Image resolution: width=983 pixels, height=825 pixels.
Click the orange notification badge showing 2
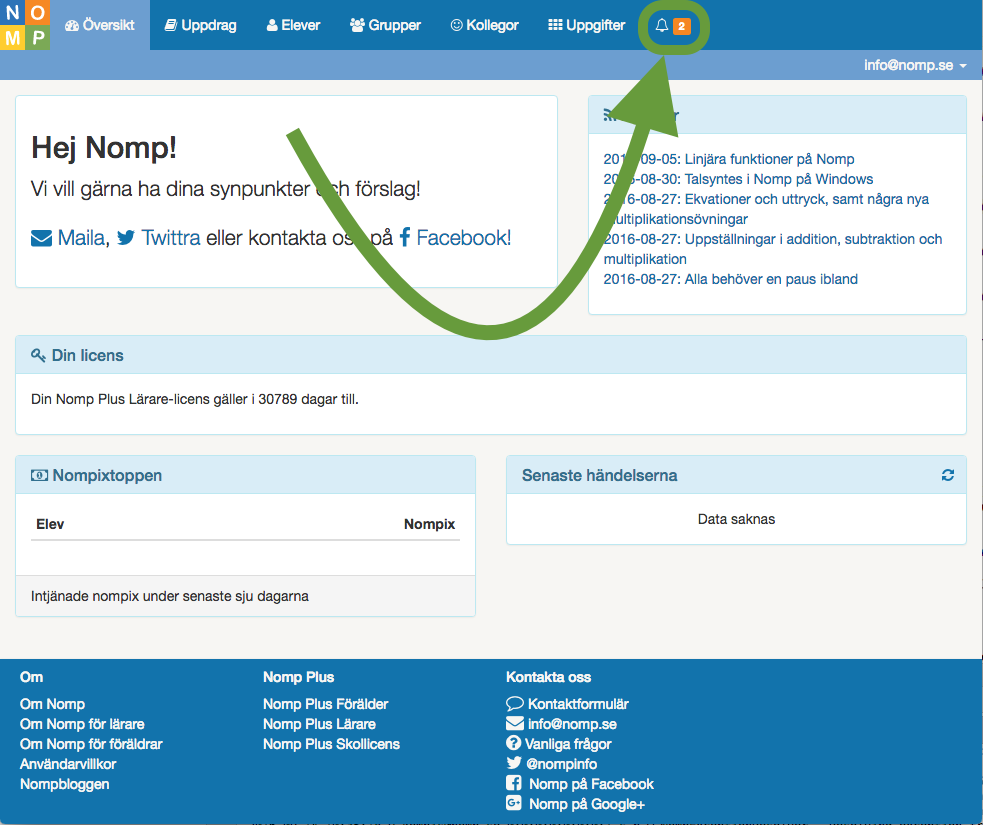(x=681, y=26)
